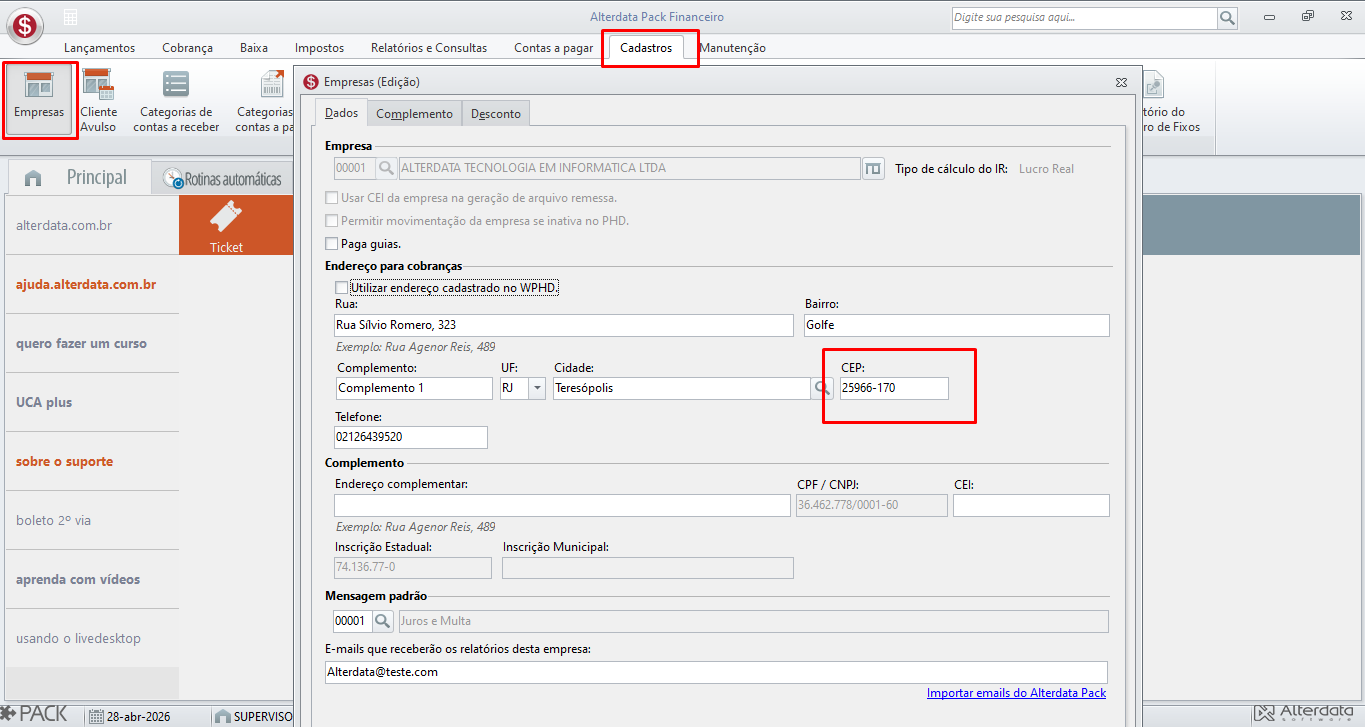Screen dimensions: 1365x727
Task: Click the company code field 00001
Action: (x=354, y=168)
